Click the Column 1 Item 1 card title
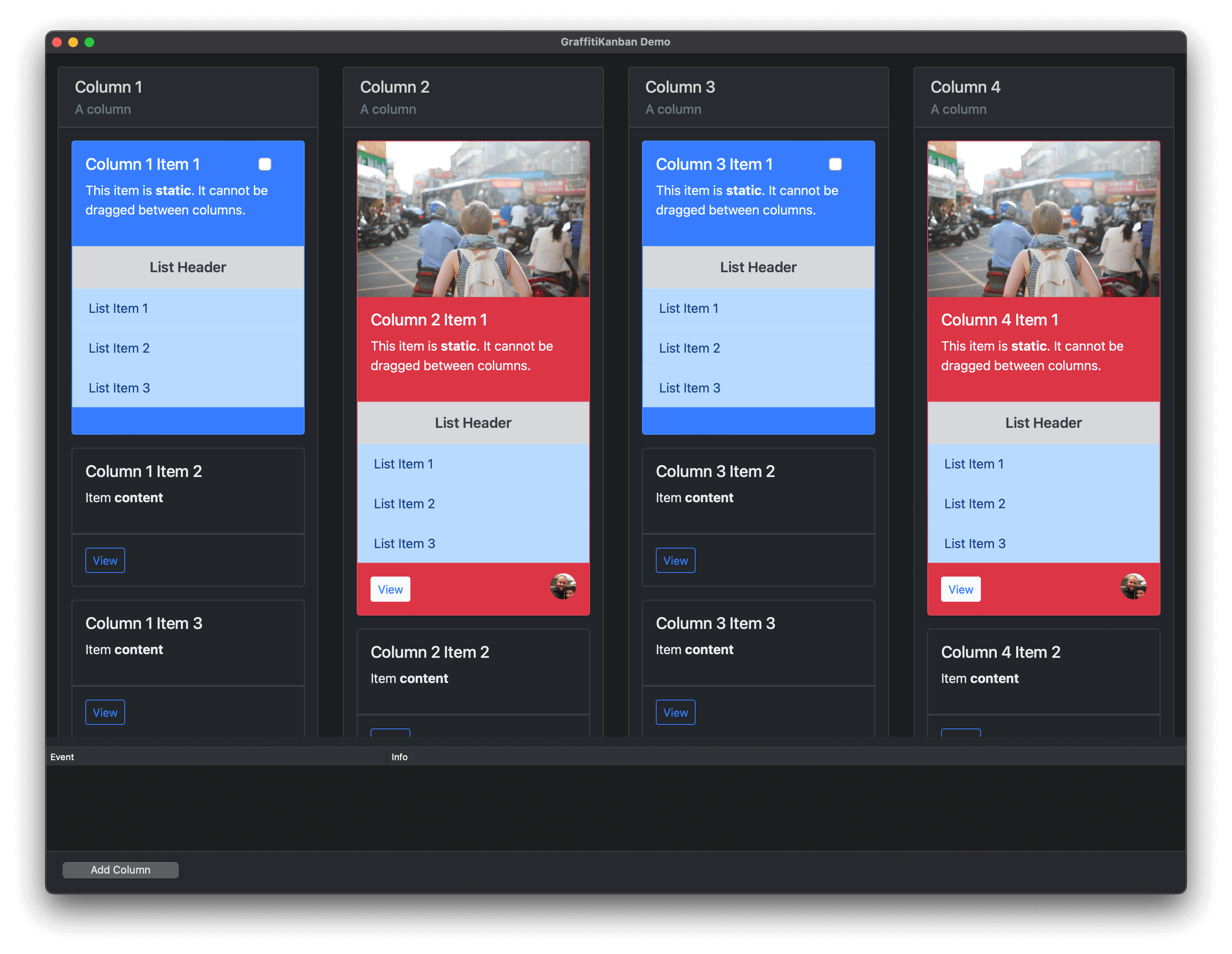 [143, 164]
